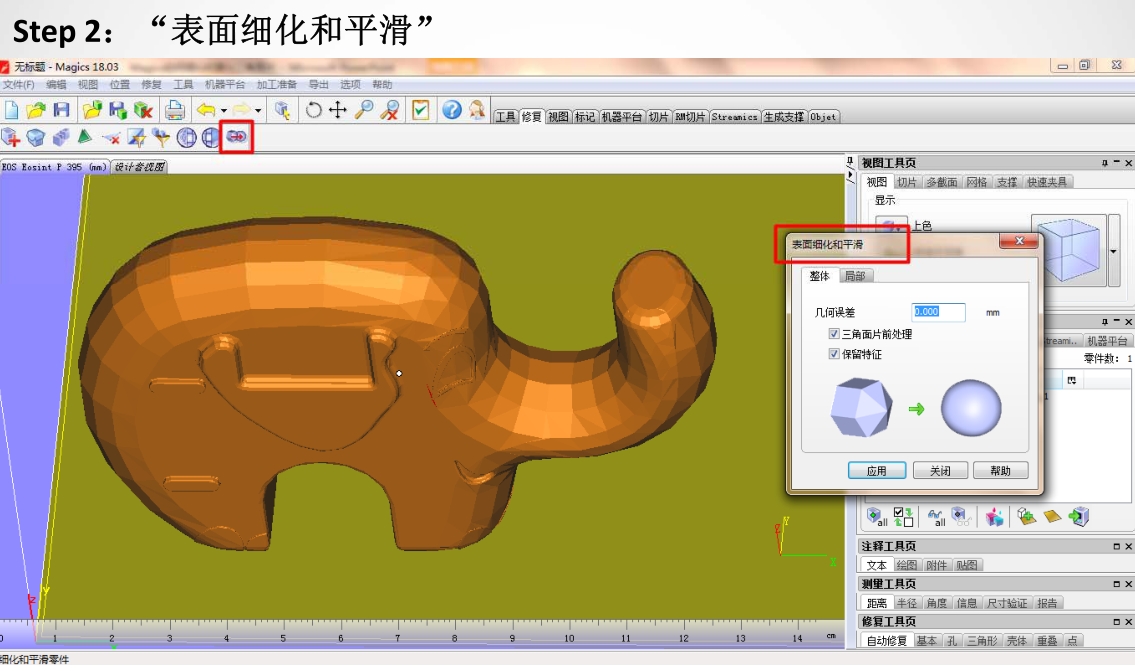This screenshot has width=1135, height=671.
Task: Open the Undo history dropdown arrow
Action: [x=223, y=111]
